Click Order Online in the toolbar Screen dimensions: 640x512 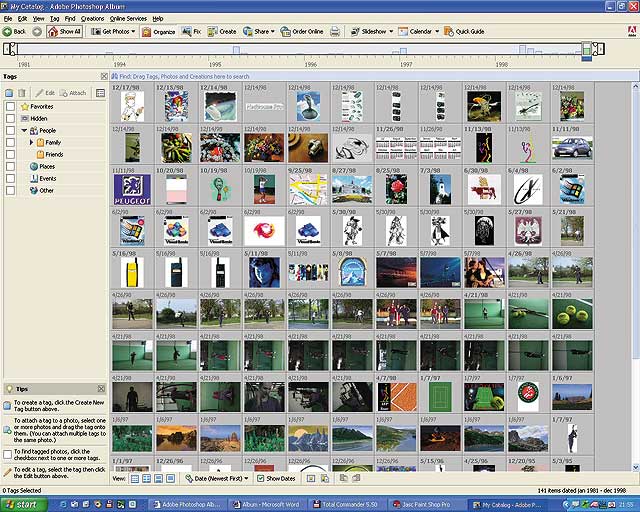tap(302, 31)
